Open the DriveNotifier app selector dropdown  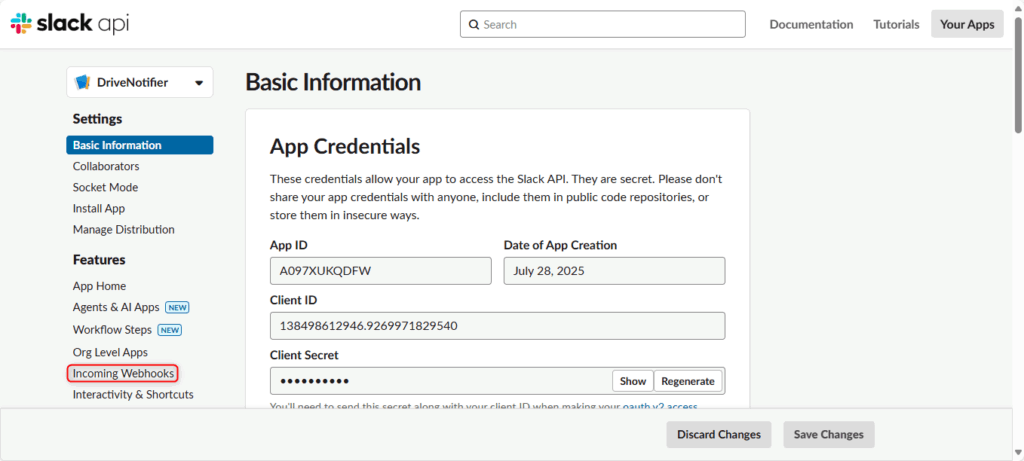tap(140, 82)
